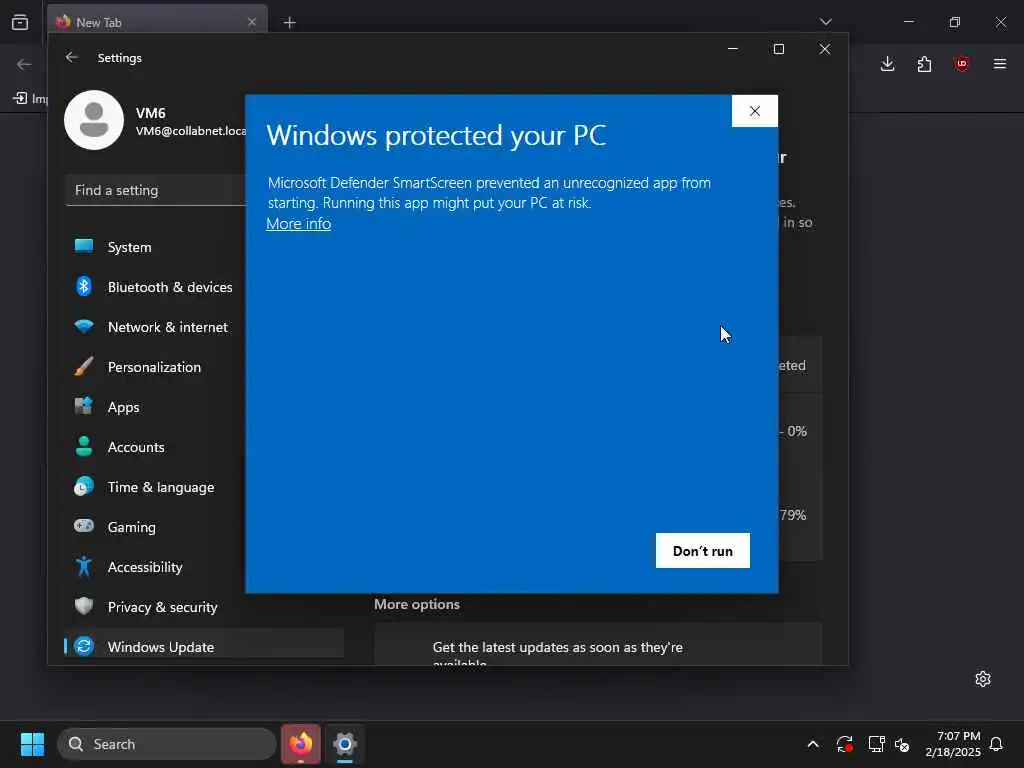Close the New Tab tab
The width and height of the screenshot is (1024, 768).
coord(252,22)
